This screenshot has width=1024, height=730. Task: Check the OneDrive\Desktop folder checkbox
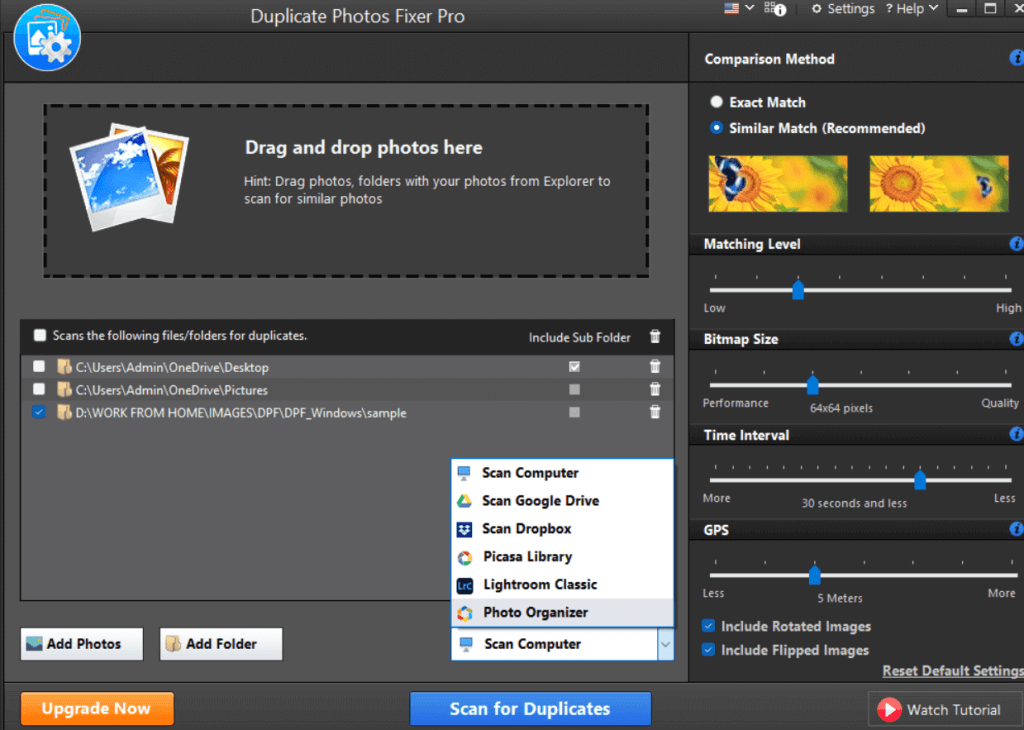tap(39, 366)
